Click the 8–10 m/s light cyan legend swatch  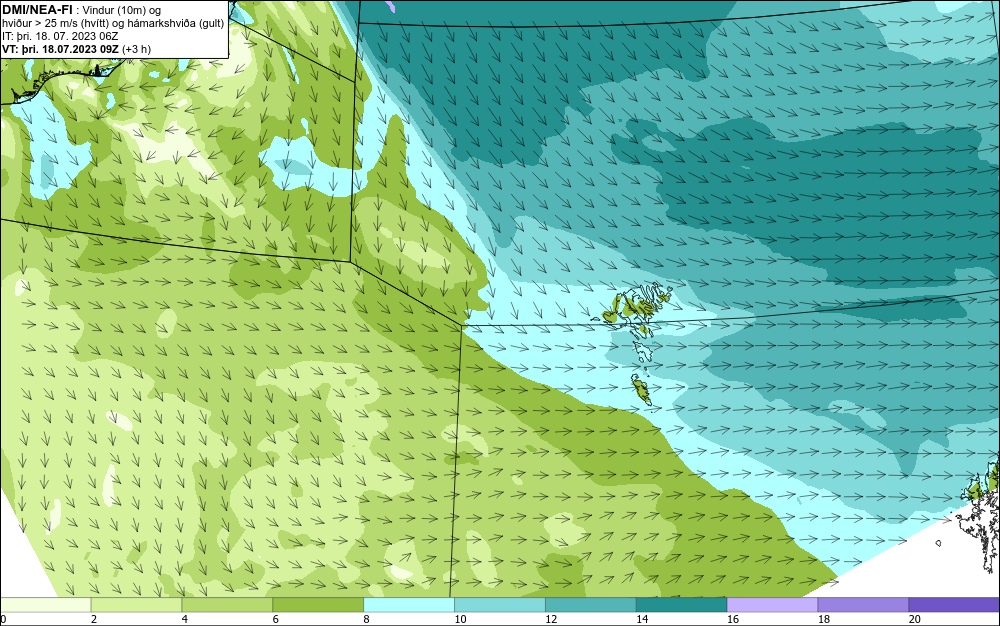[409, 605]
